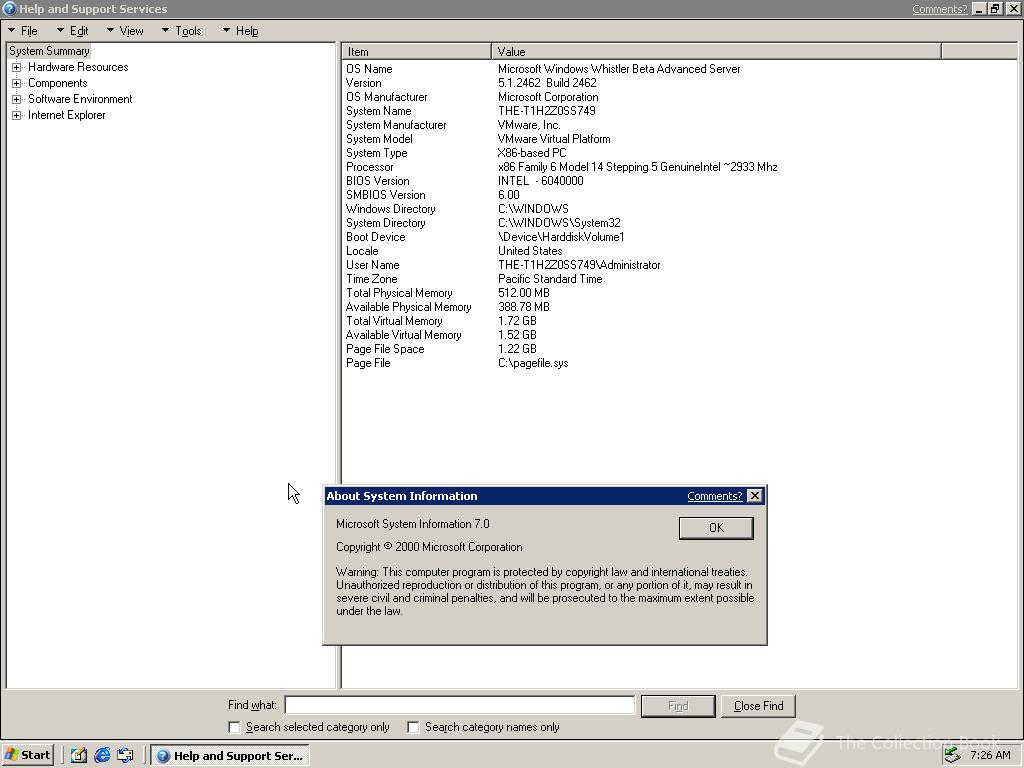Select the System Name row label
The image size is (1024, 768).
379,111
